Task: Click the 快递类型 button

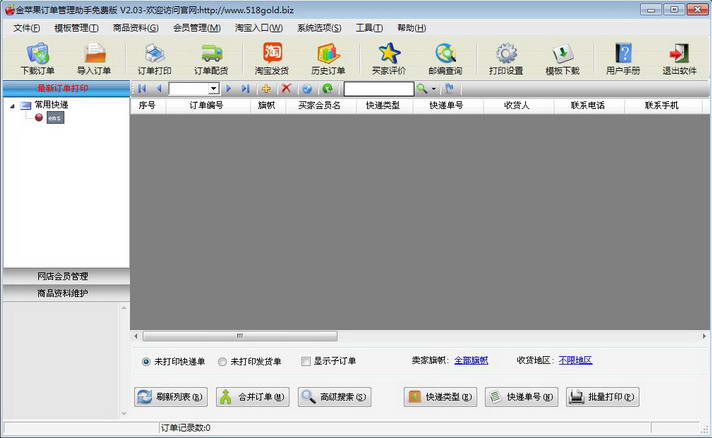Action: [x=440, y=397]
